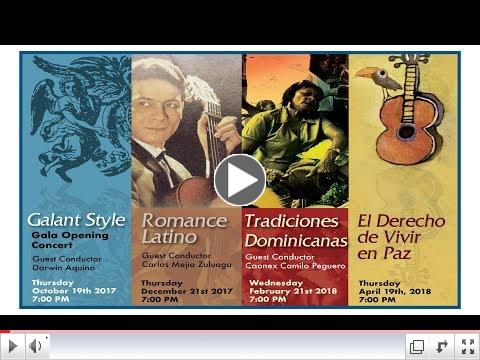Select the Galant Style concert panel
This screenshot has width=480, height=360.
tap(76, 180)
